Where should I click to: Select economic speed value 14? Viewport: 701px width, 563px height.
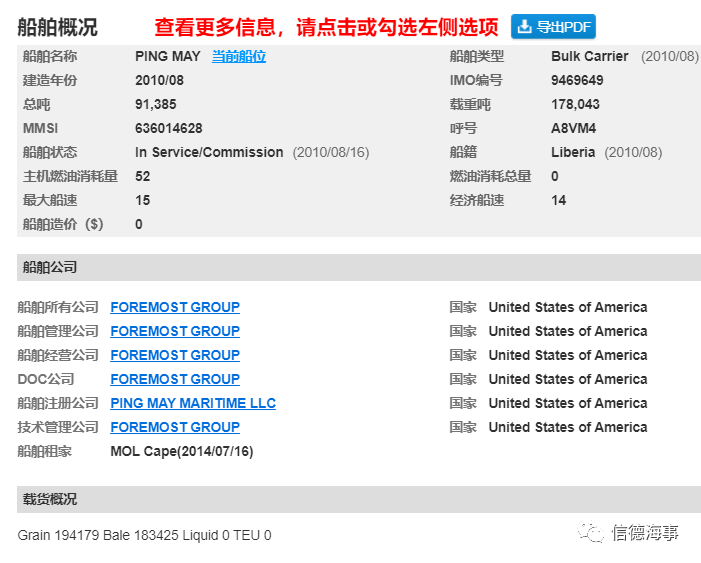(x=558, y=200)
